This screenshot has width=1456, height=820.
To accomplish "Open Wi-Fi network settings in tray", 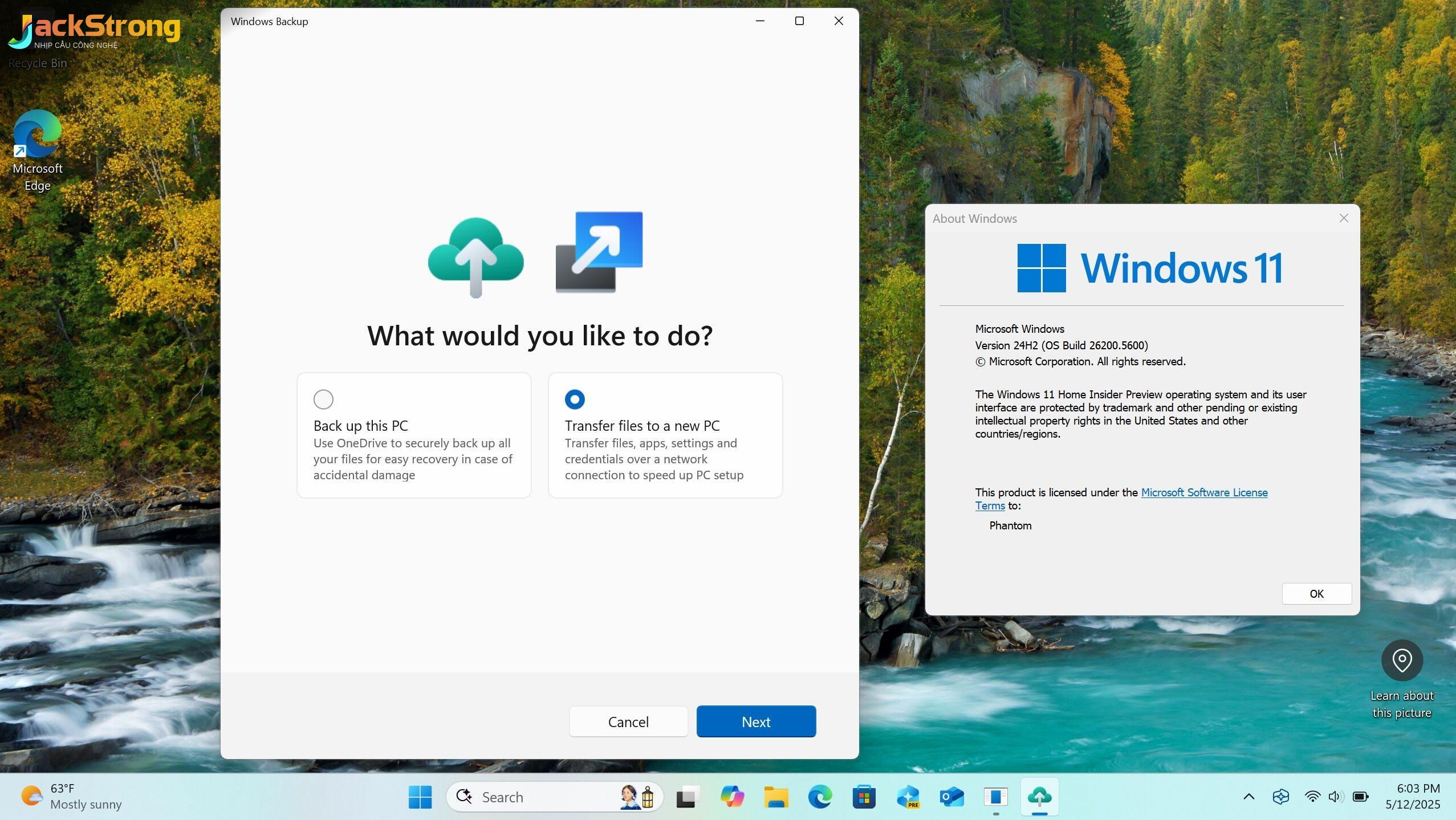I will 1312,797.
